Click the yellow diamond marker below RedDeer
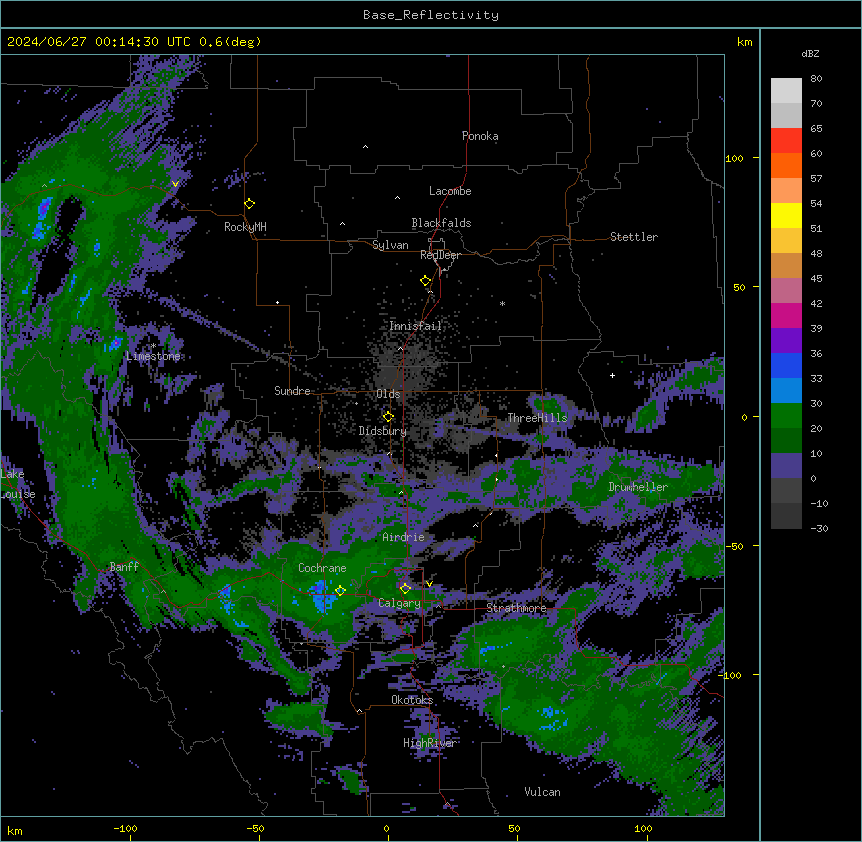 tap(426, 281)
